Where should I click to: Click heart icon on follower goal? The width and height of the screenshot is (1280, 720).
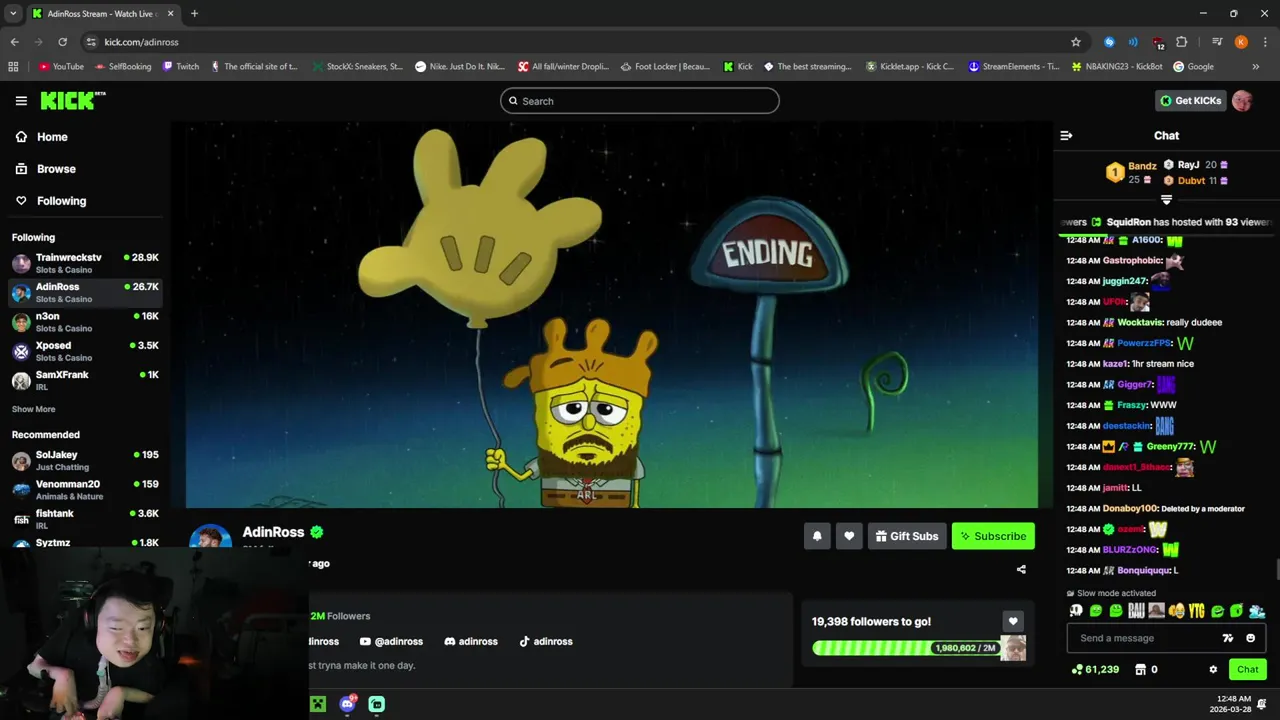(1013, 621)
